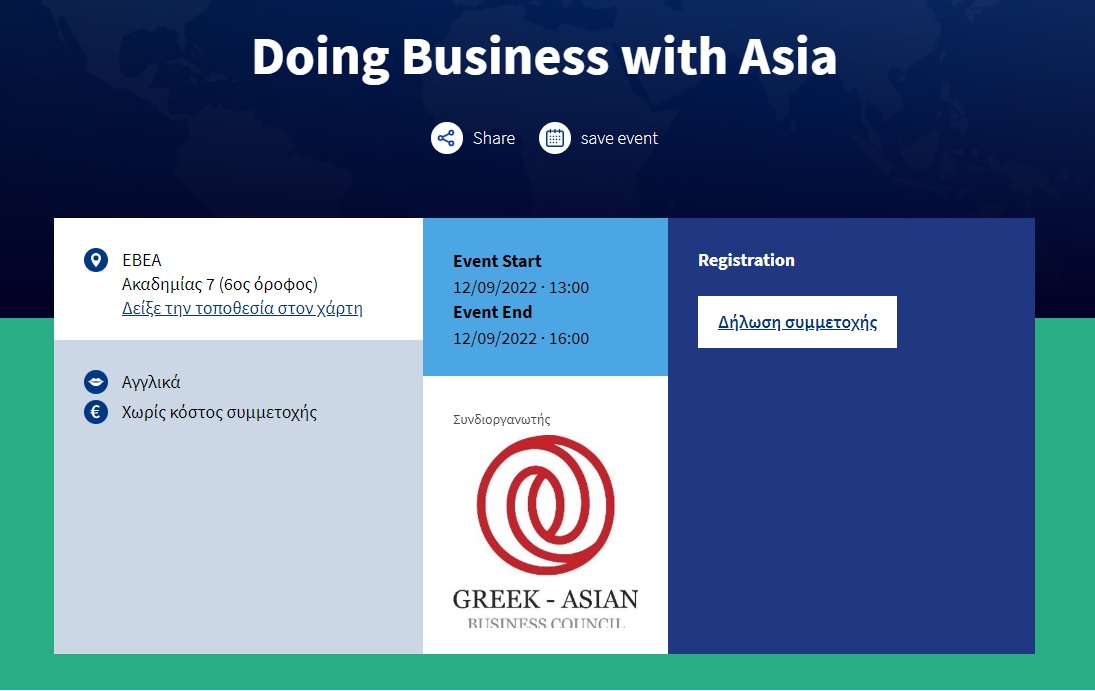Click the Share icon
This screenshot has height=691, width=1095.
[x=447, y=138]
